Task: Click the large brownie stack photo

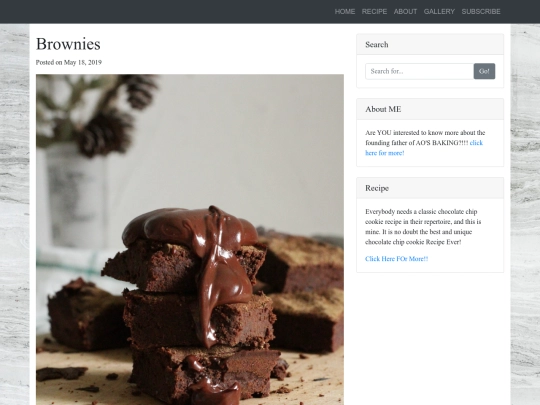Action: (x=190, y=240)
